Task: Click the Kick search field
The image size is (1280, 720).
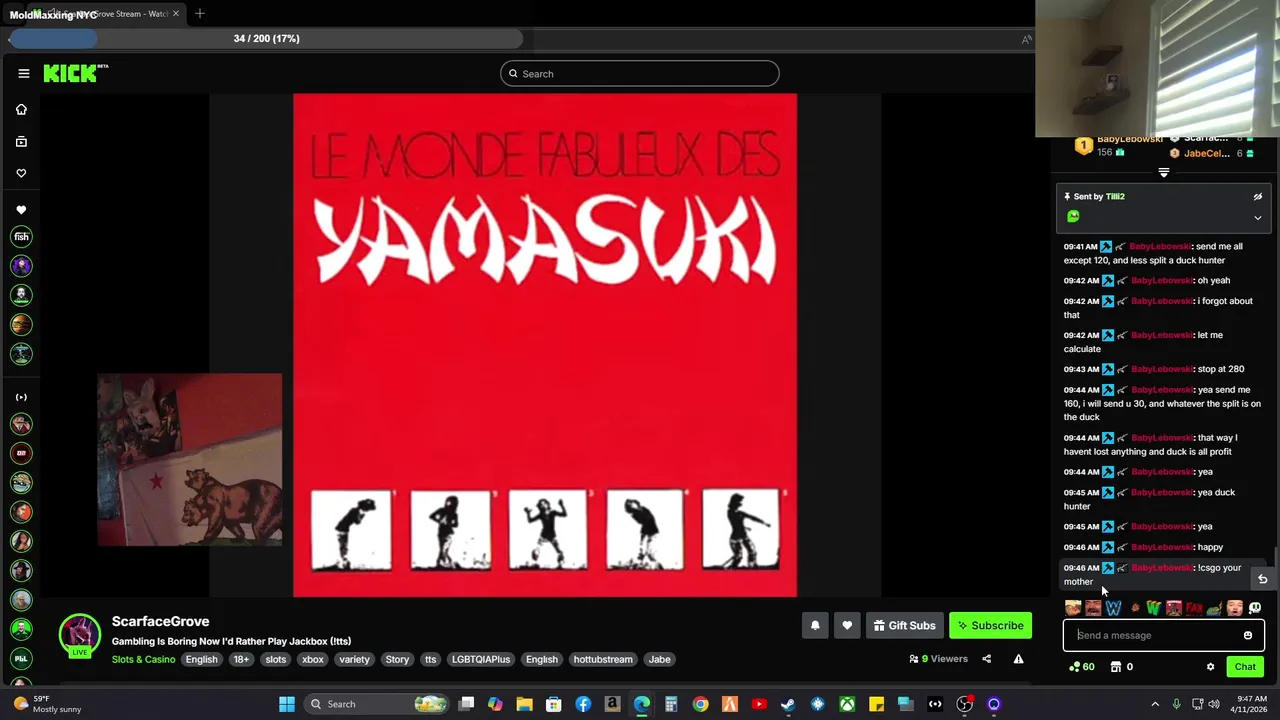Action: 640,73
